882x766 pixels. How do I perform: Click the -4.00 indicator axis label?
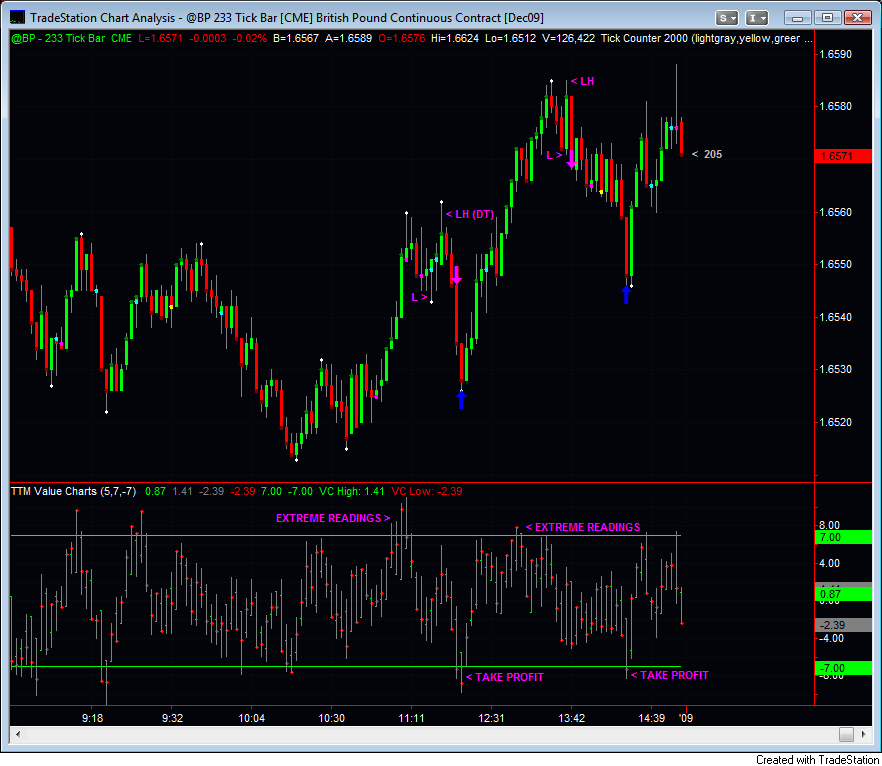click(831, 638)
